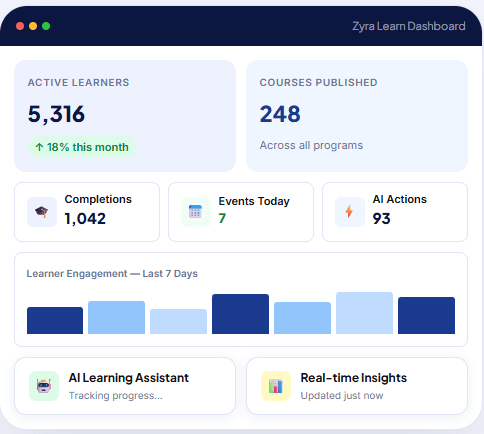The image size is (484, 434).
Task: Select the last dark blue engagement bar
Action: (426, 315)
